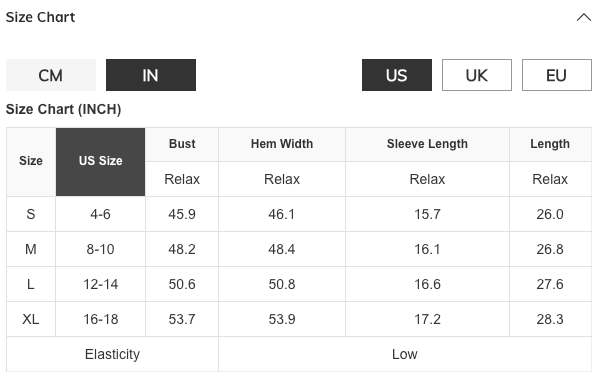Select the size M row label
The width and height of the screenshot is (599, 381).
point(31,249)
